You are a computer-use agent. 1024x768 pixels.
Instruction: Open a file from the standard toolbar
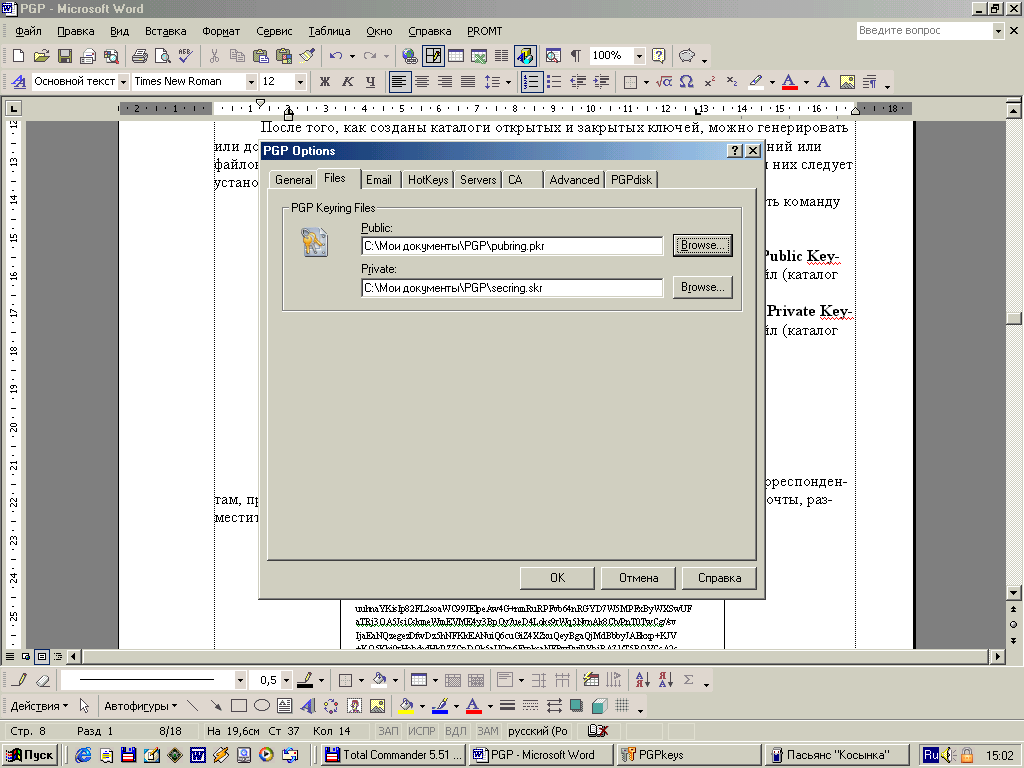pos(41,56)
